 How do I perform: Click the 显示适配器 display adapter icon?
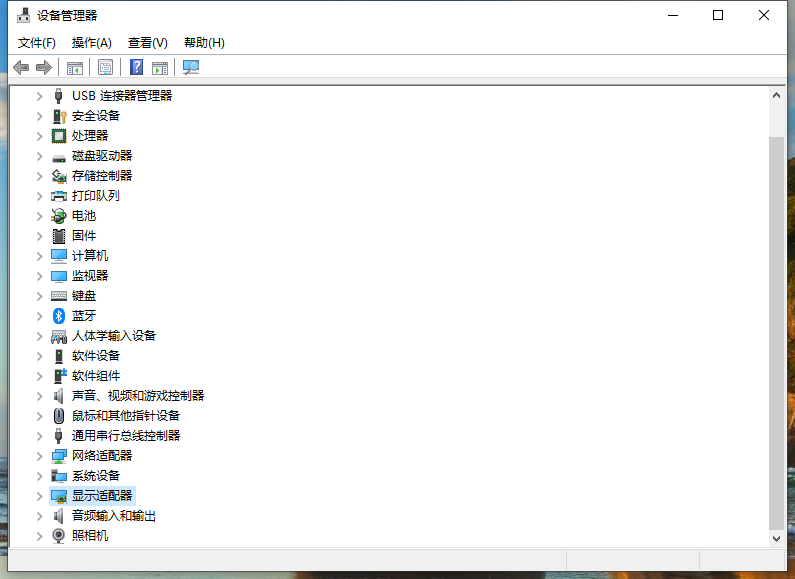point(59,496)
